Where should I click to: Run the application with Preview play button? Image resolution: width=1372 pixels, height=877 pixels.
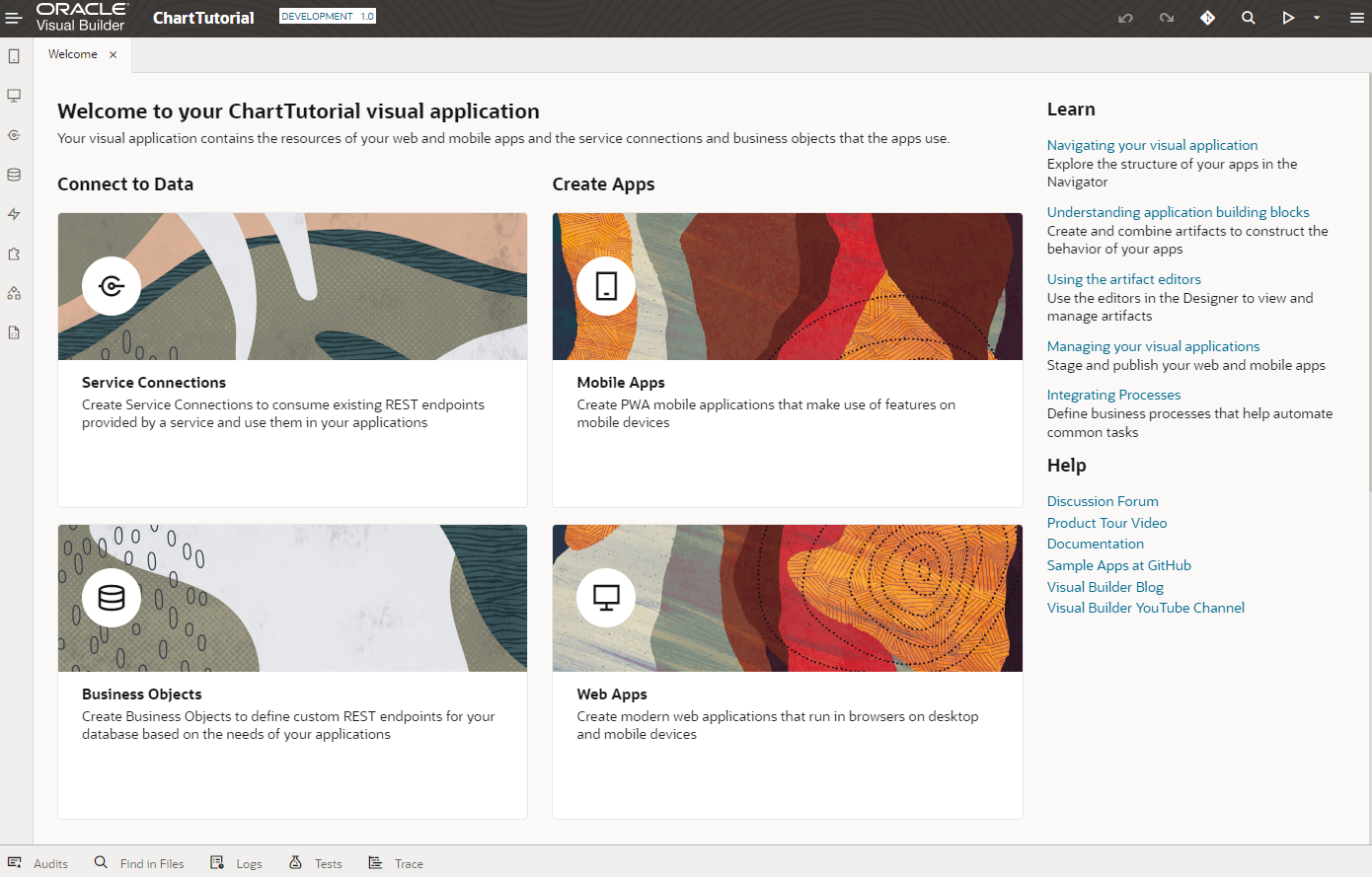coord(1288,18)
